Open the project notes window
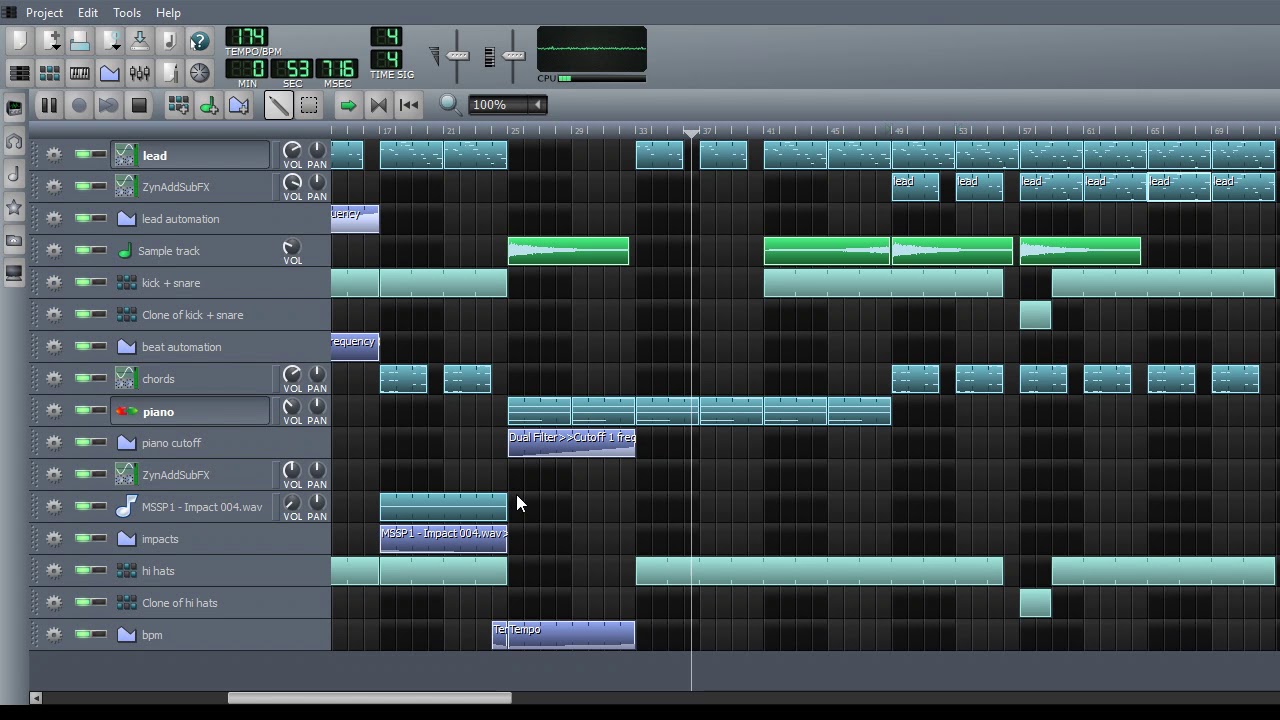1280x720 pixels. [x=169, y=73]
